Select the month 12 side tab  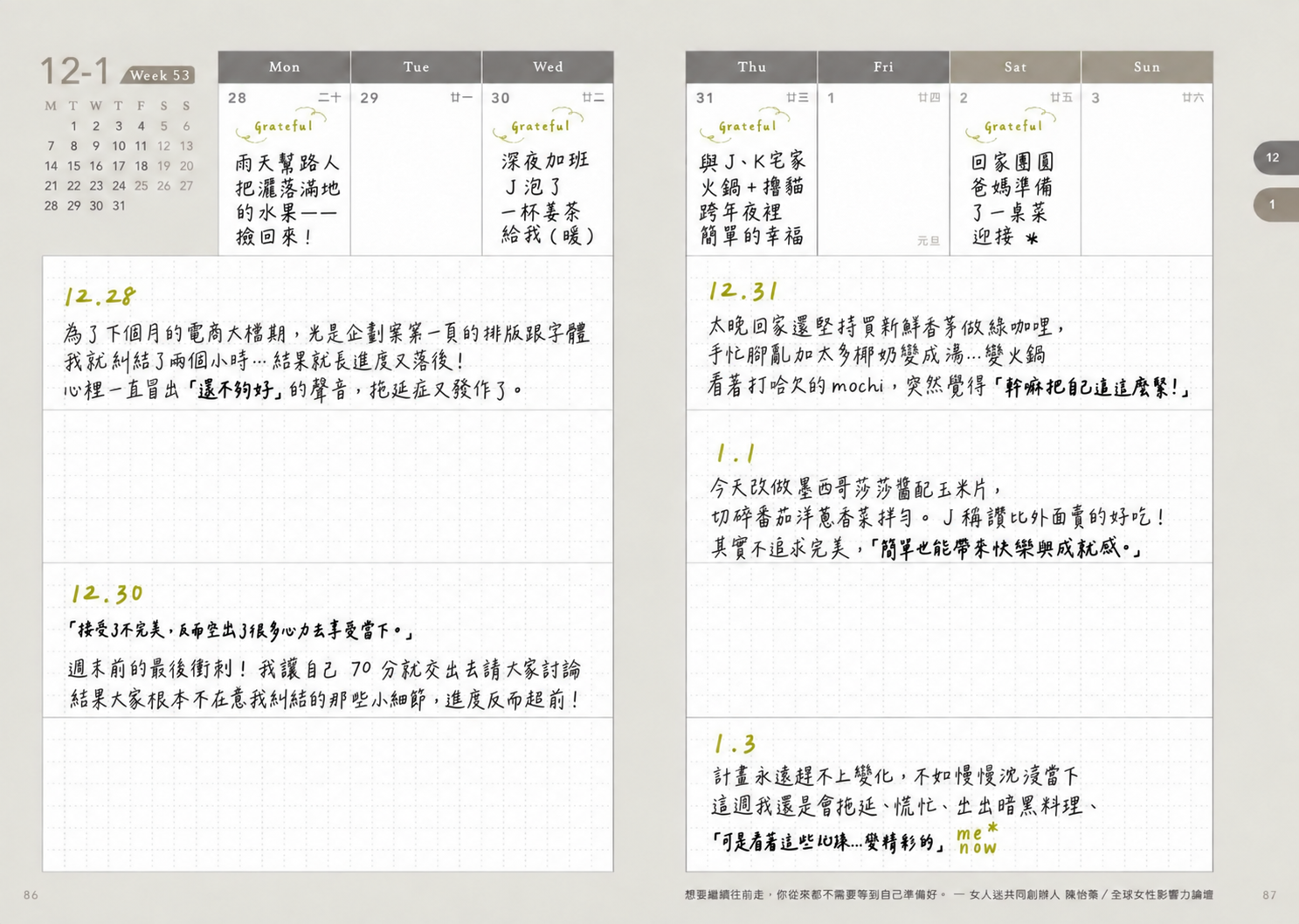click(x=1275, y=158)
